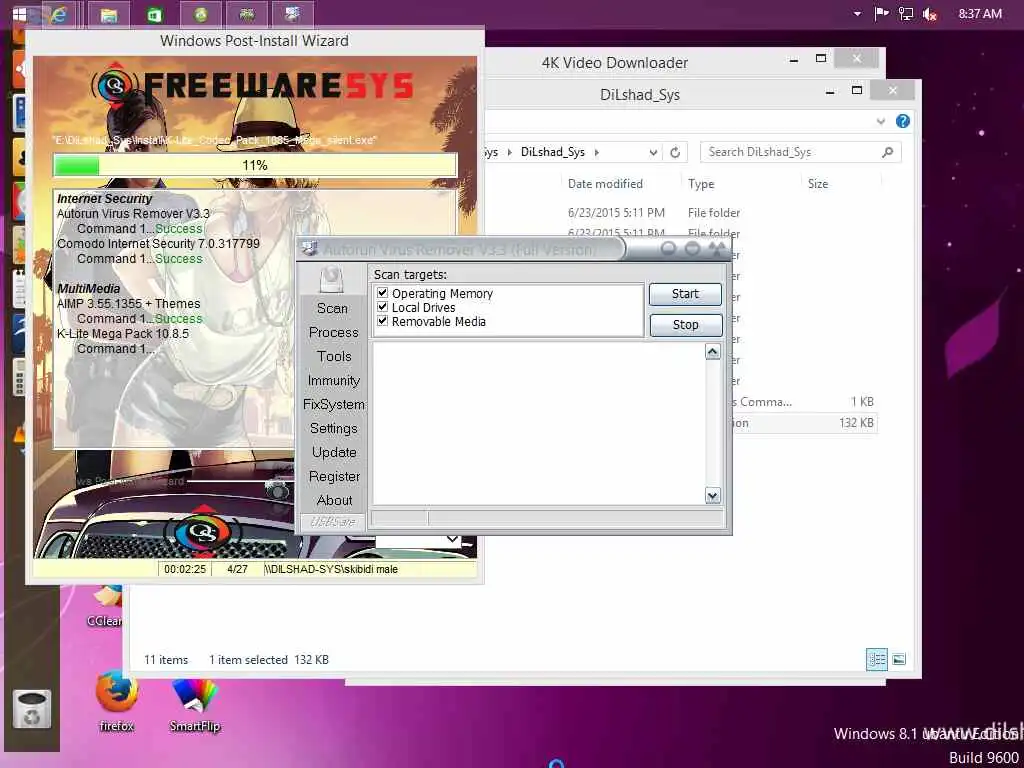The height and width of the screenshot is (768, 1024).
Task: Show hidden tray icons arrow
Action: tap(857, 14)
